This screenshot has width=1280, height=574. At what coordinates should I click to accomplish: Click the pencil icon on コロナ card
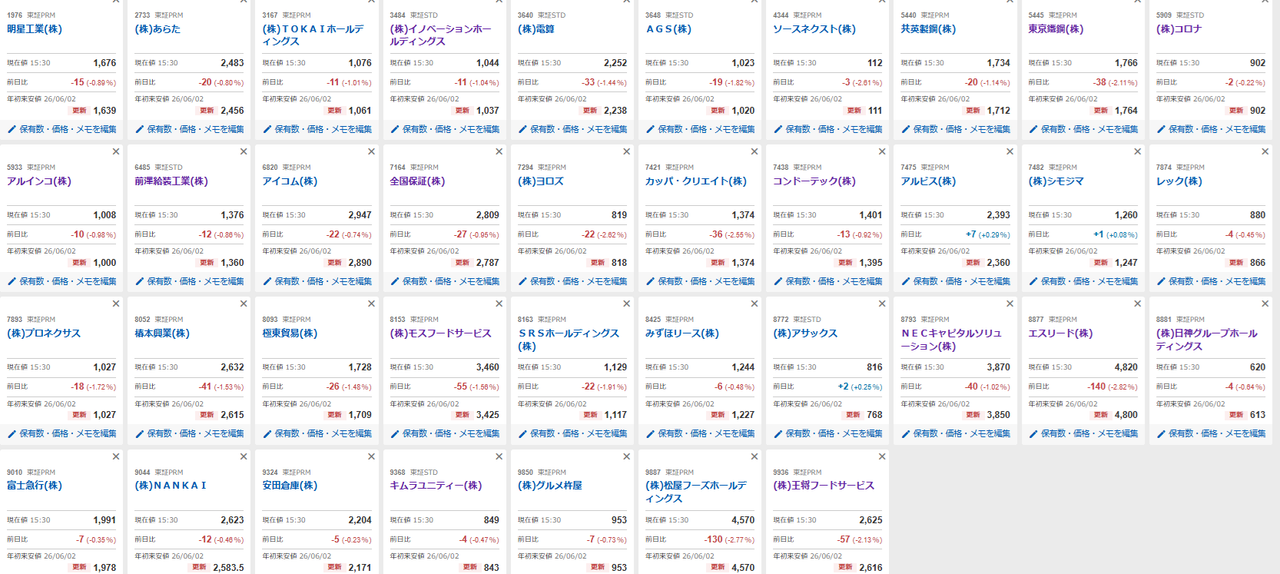1161,129
